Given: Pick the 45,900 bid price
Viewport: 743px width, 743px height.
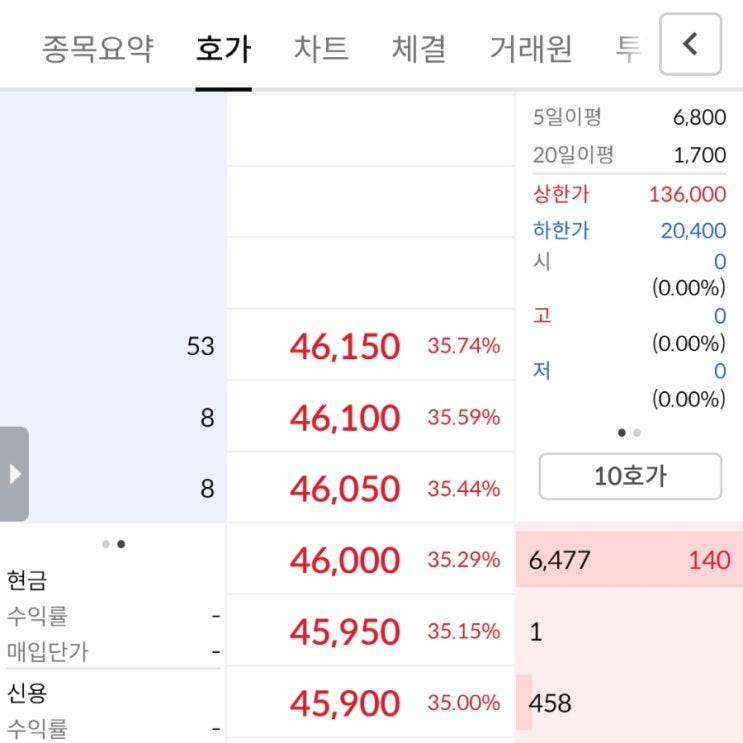Looking at the screenshot, I should (345, 703).
